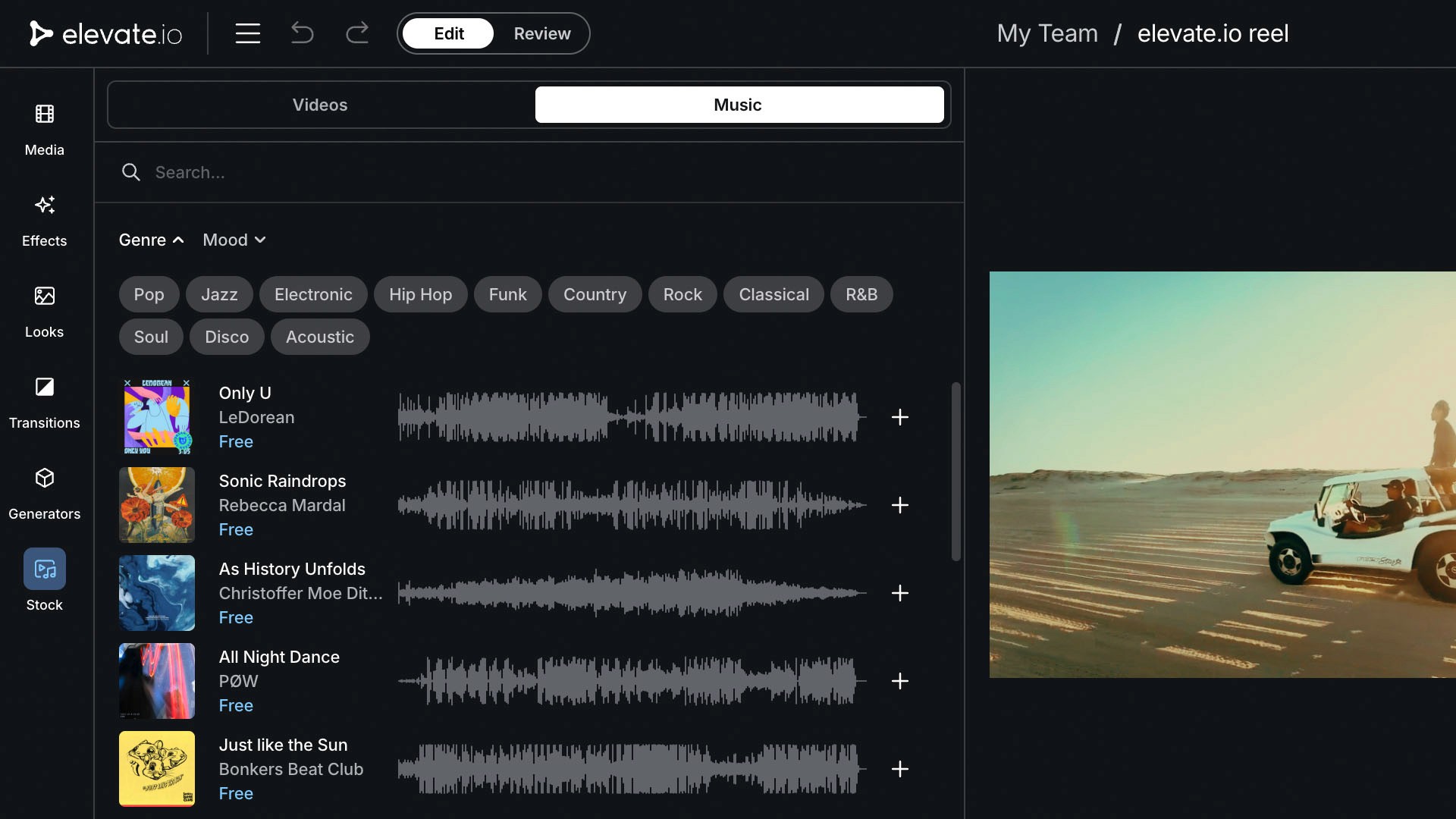Click the undo arrow icon
1456x819 pixels.
(302, 33)
